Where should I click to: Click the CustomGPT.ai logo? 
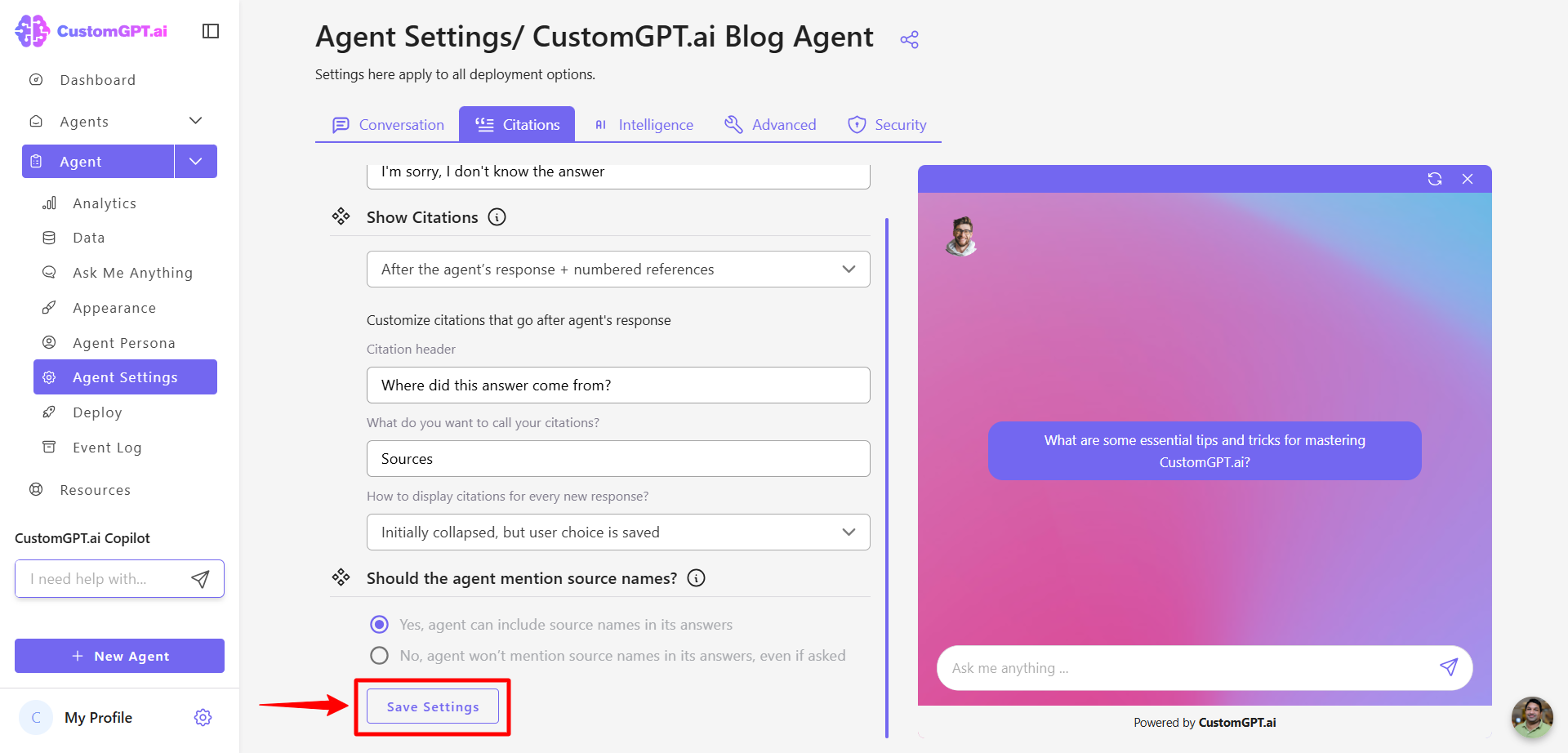pyautogui.click(x=91, y=31)
